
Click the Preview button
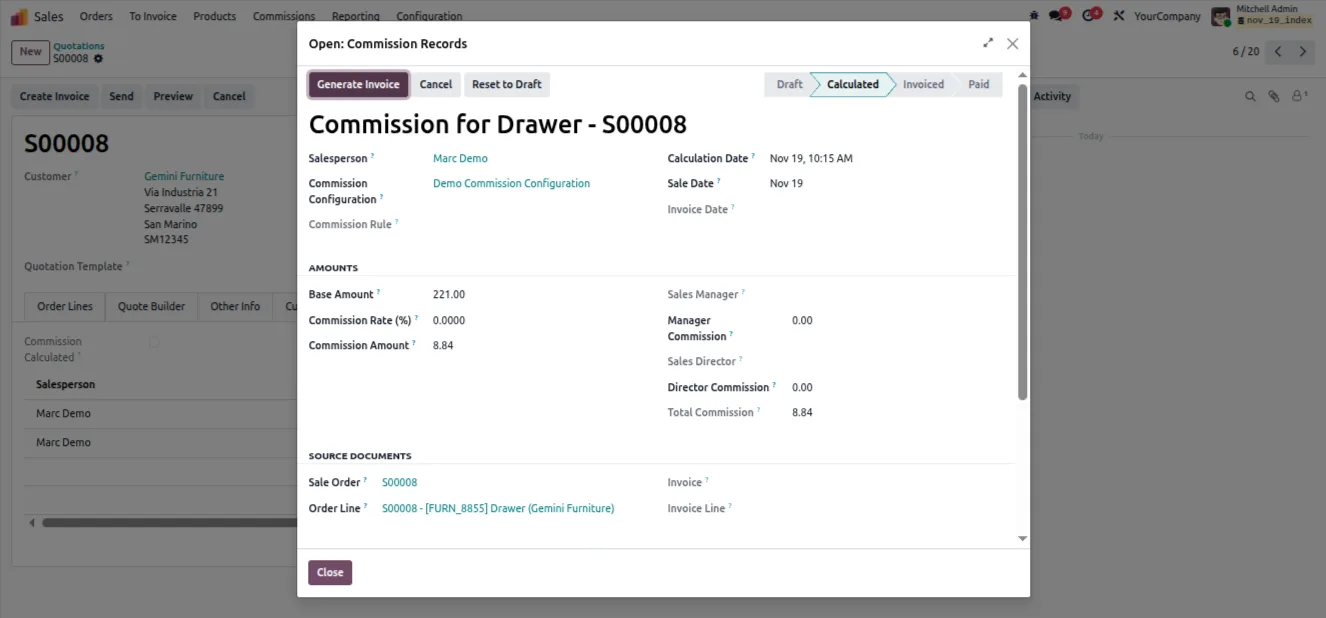coord(173,97)
